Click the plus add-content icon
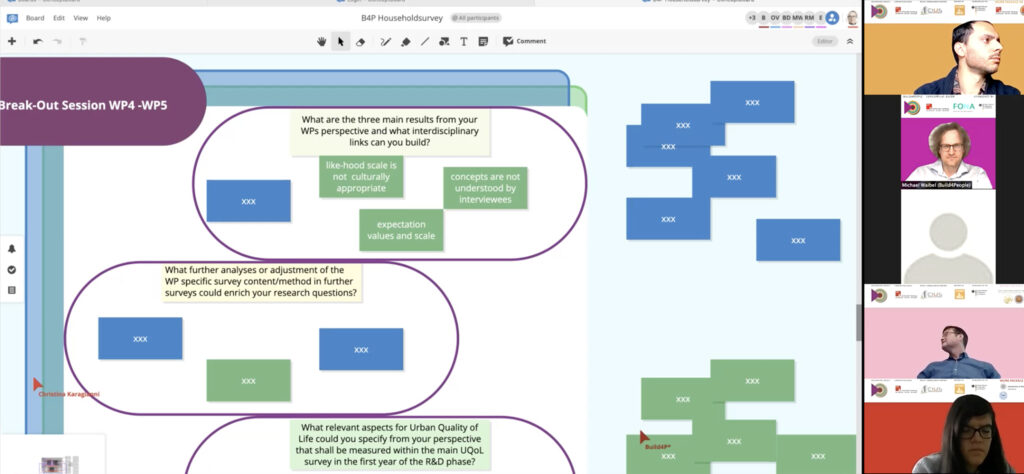 pos(12,41)
